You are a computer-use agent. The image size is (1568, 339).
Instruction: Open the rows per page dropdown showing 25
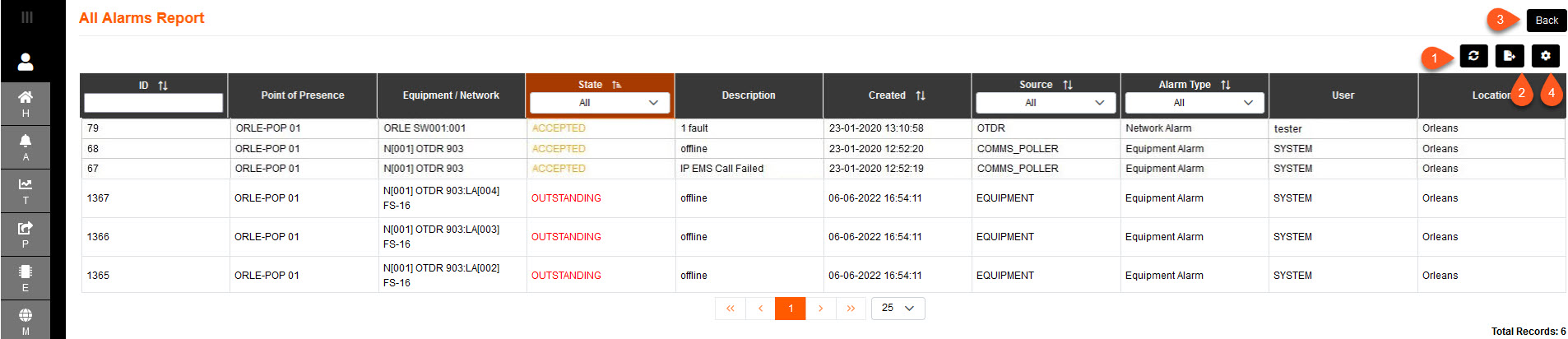[898, 308]
